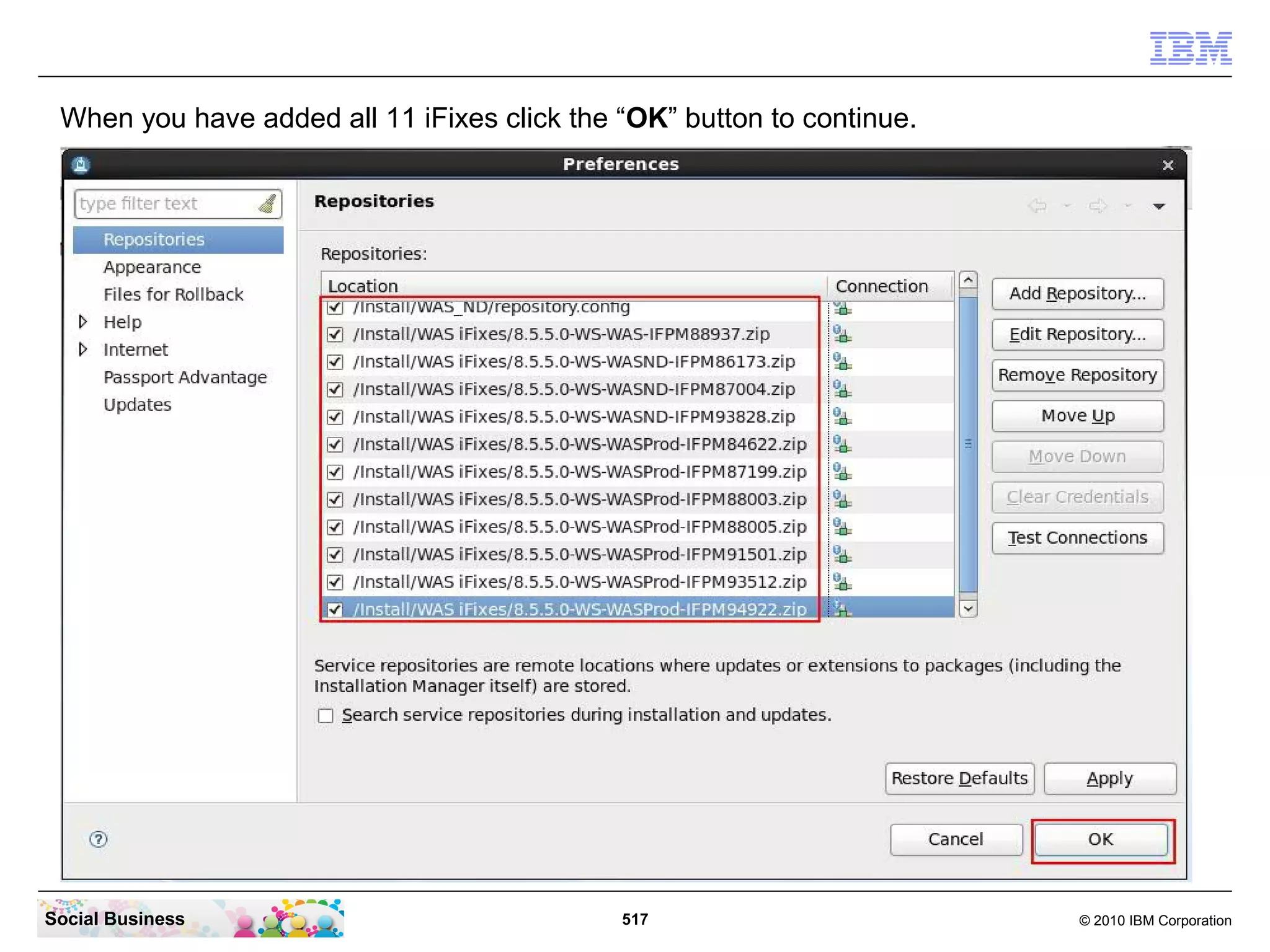1270x952 pixels.
Task: Open the back history dropdown arrow
Action: click(1067, 206)
